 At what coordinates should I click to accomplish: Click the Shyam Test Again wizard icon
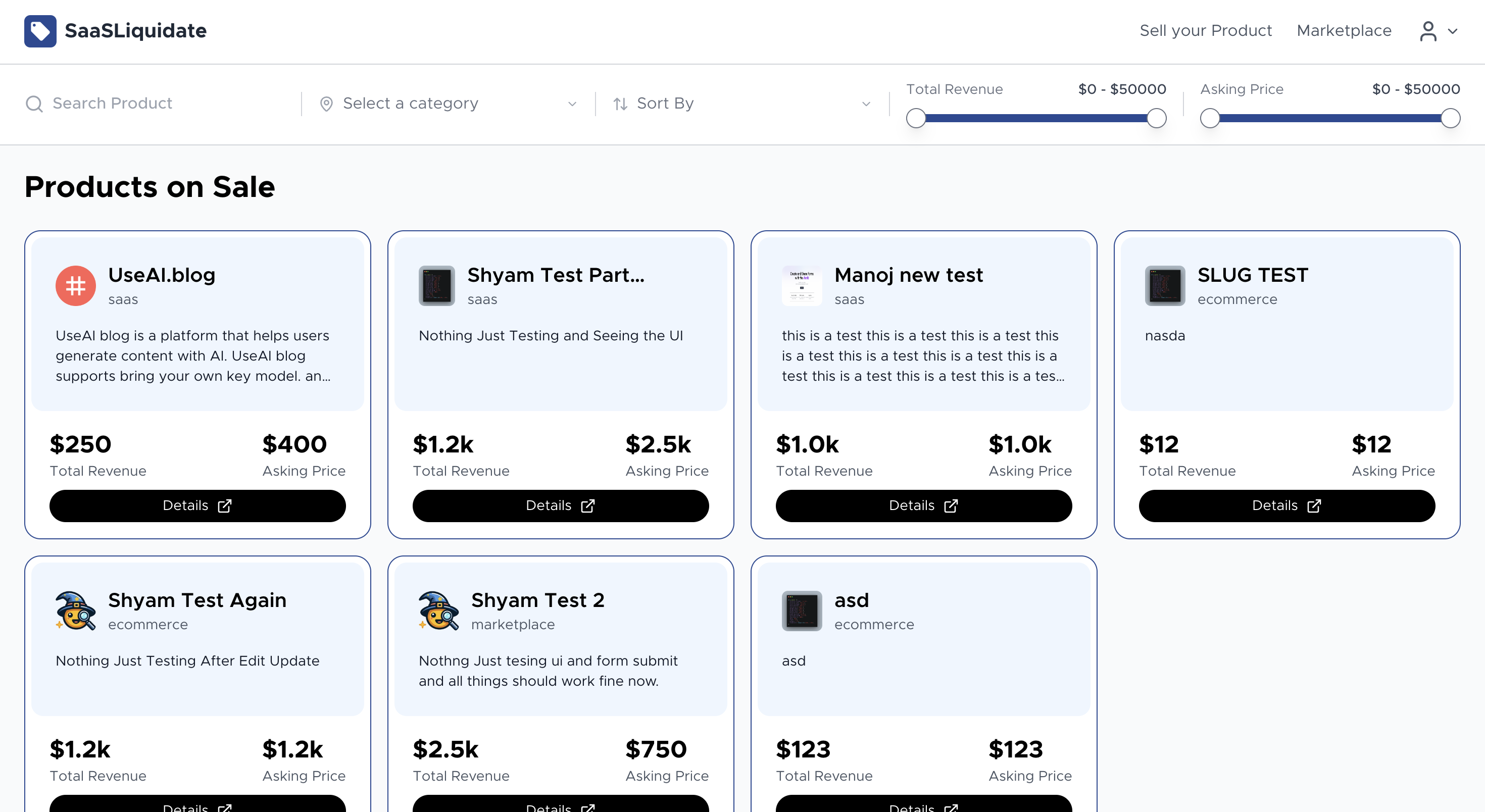pyautogui.click(x=76, y=611)
